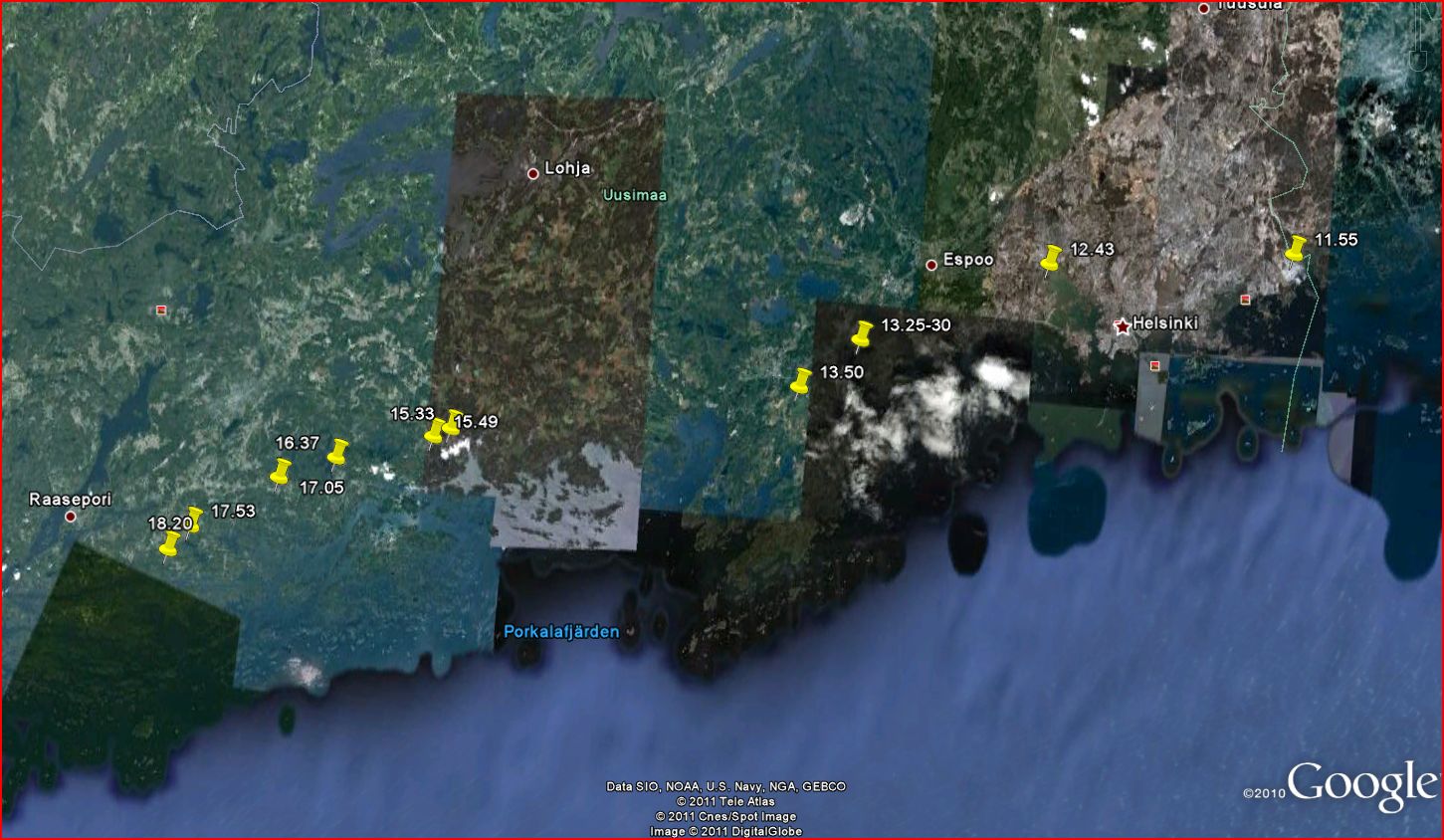Click the yellow pushpin labeled 13.50

pyautogui.click(x=800, y=381)
